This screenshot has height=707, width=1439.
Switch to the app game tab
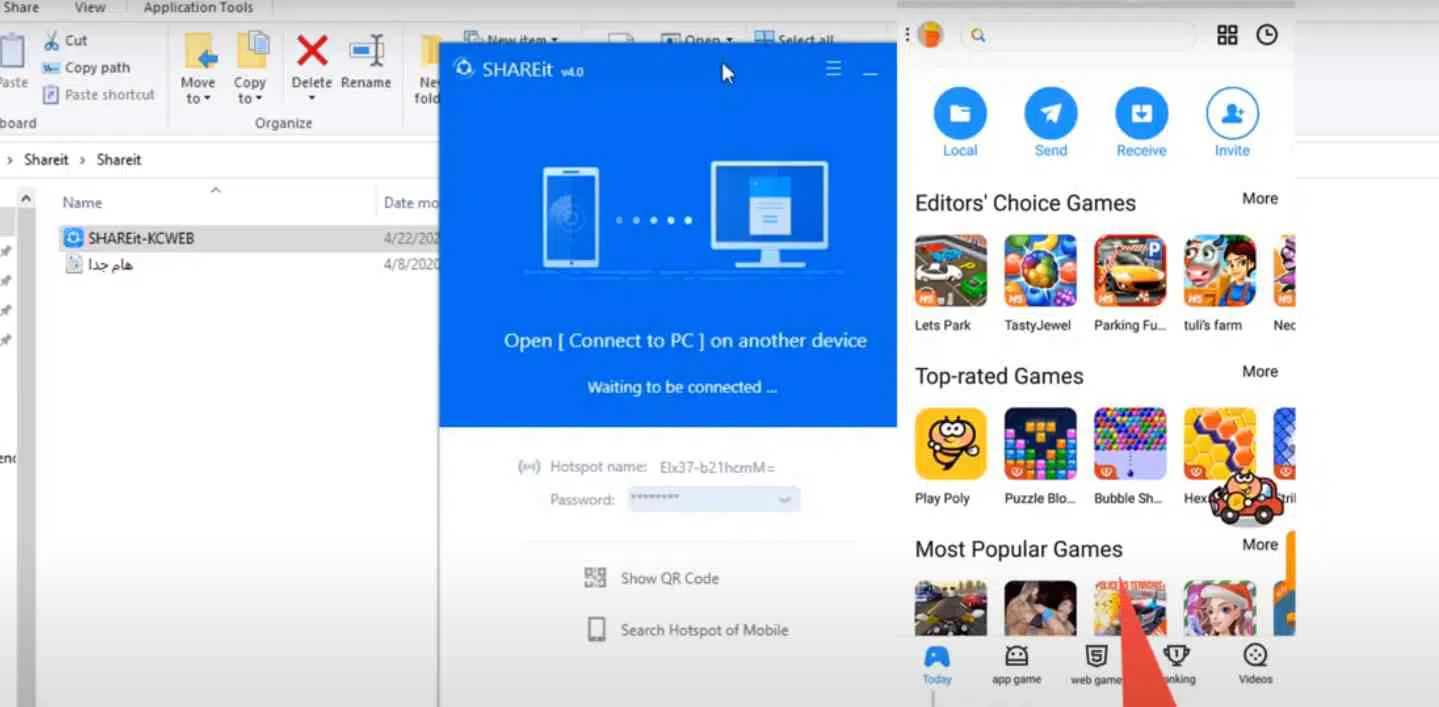pos(1017,665)
